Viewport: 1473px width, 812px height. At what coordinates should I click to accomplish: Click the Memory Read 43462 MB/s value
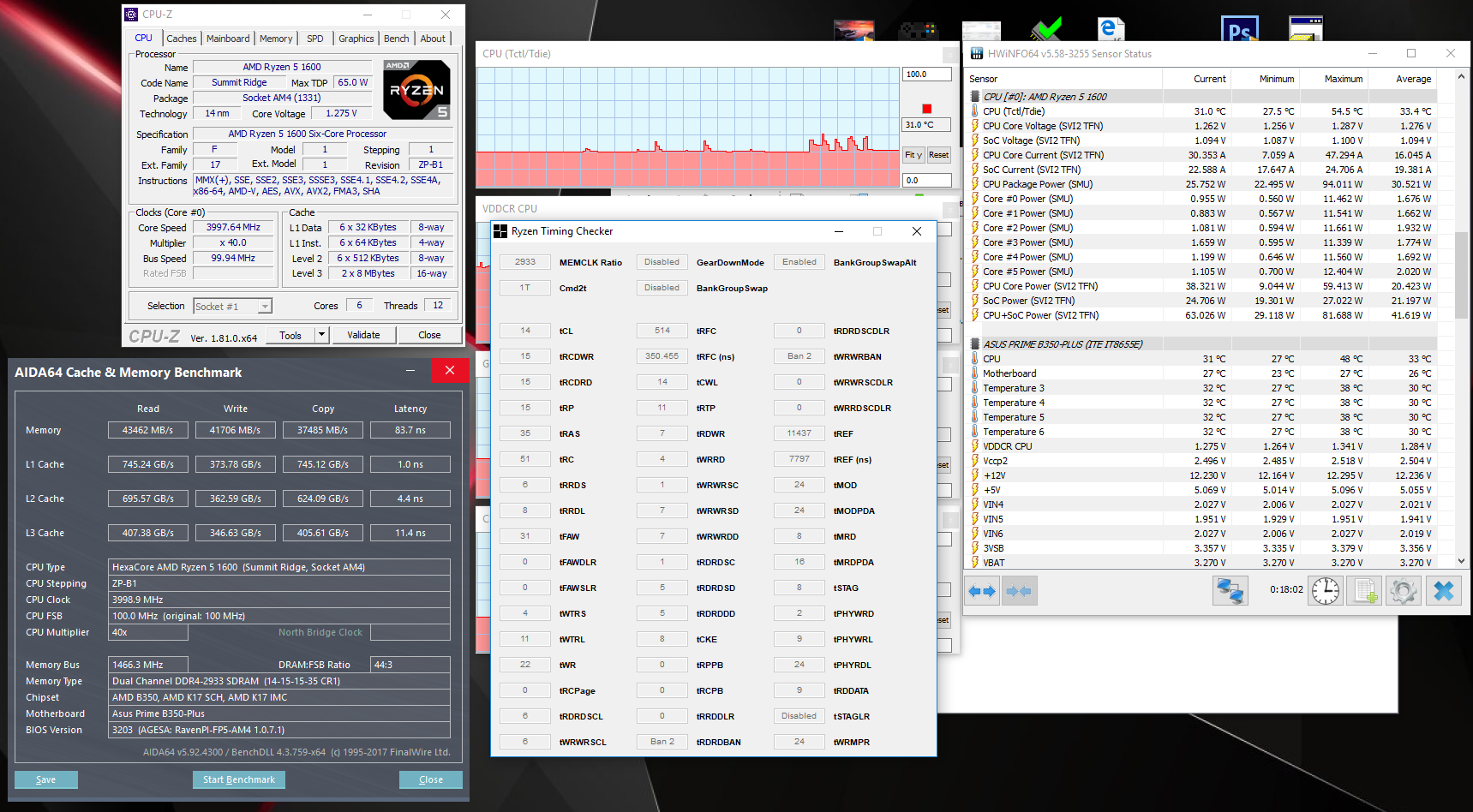(148, 430)
